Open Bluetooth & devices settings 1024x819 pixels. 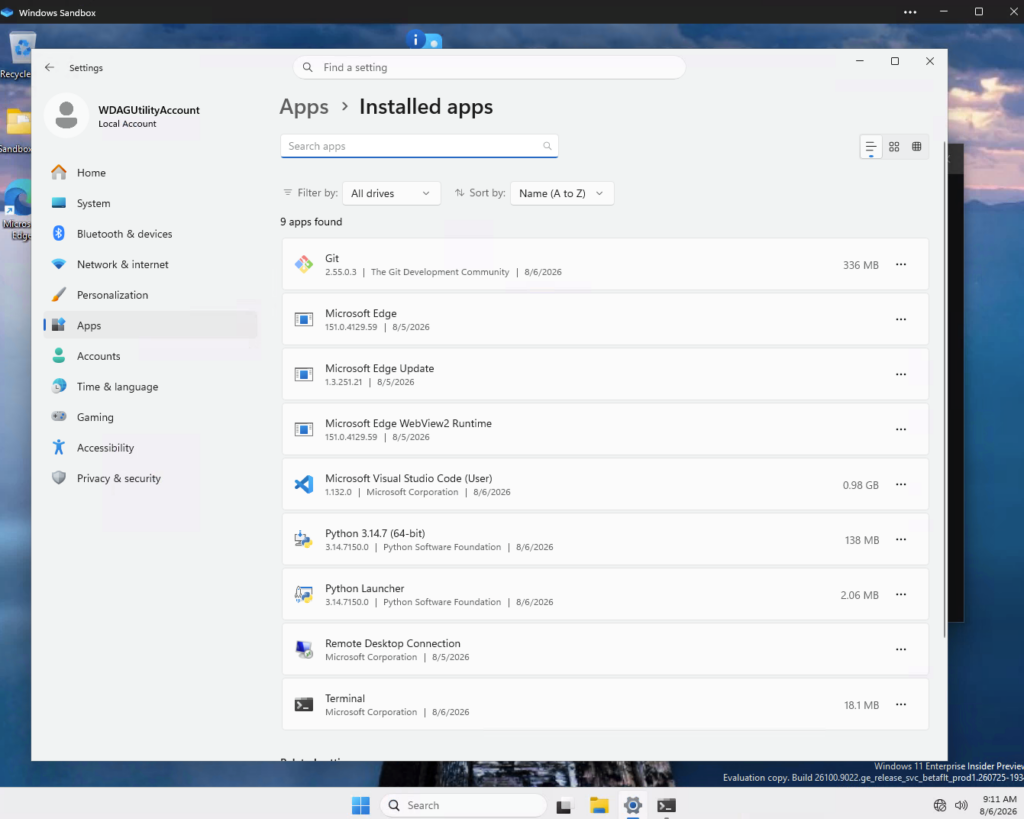(150, 234)
